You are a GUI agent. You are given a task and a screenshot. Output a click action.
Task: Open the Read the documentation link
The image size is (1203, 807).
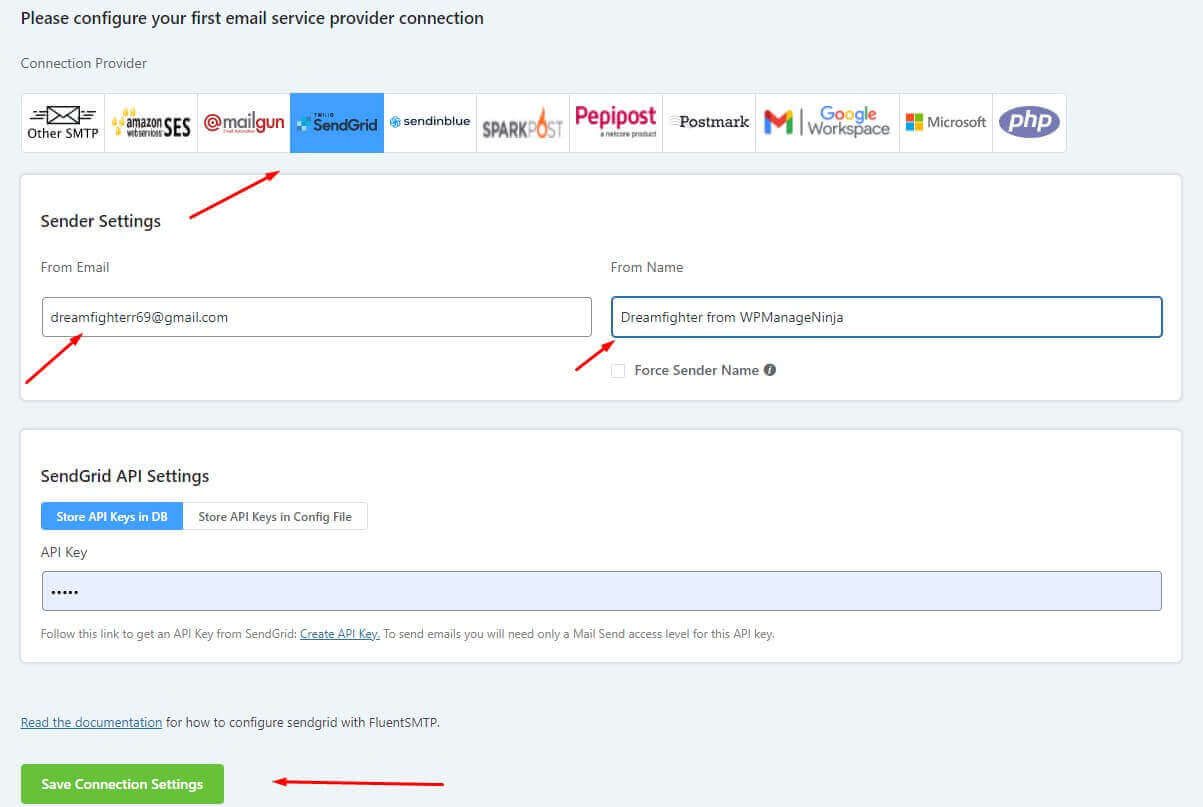coord(91,722)
